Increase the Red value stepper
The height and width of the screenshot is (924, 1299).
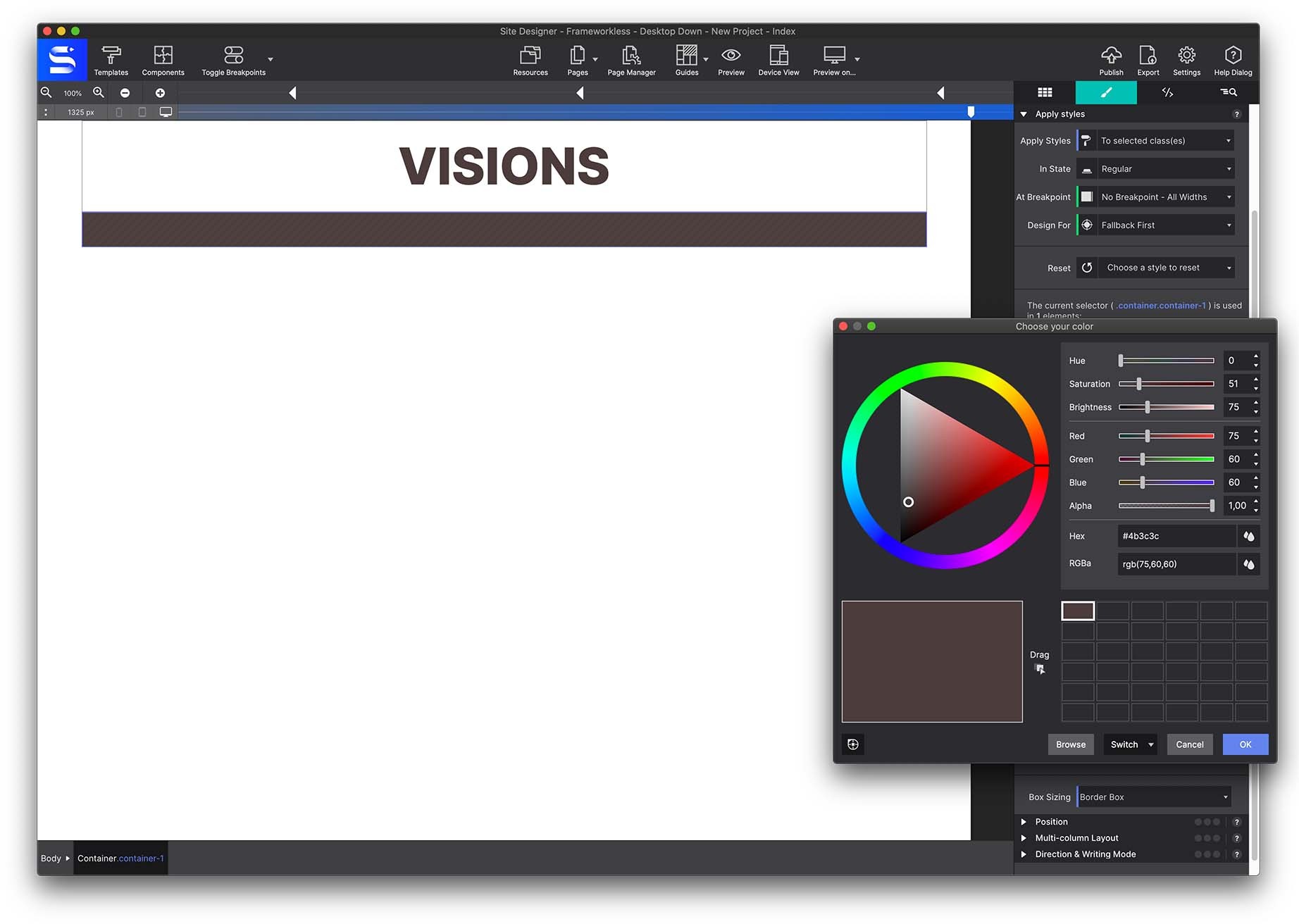click(1255, 432)
